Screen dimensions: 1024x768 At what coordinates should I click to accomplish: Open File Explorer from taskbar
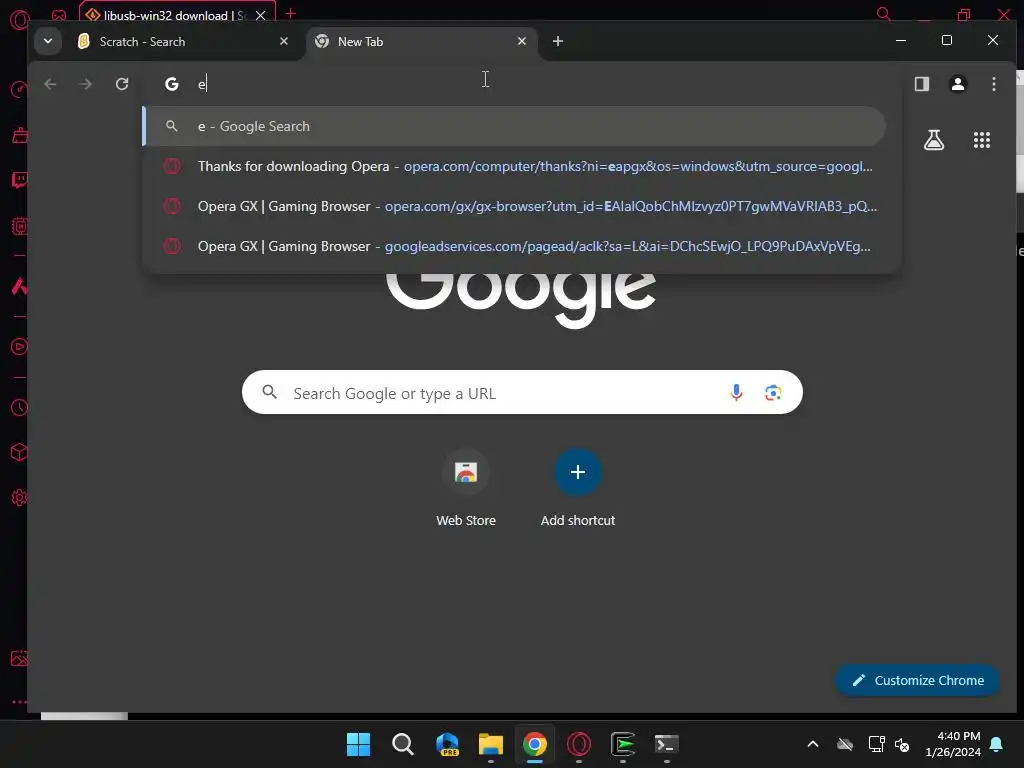click(491, 744)
